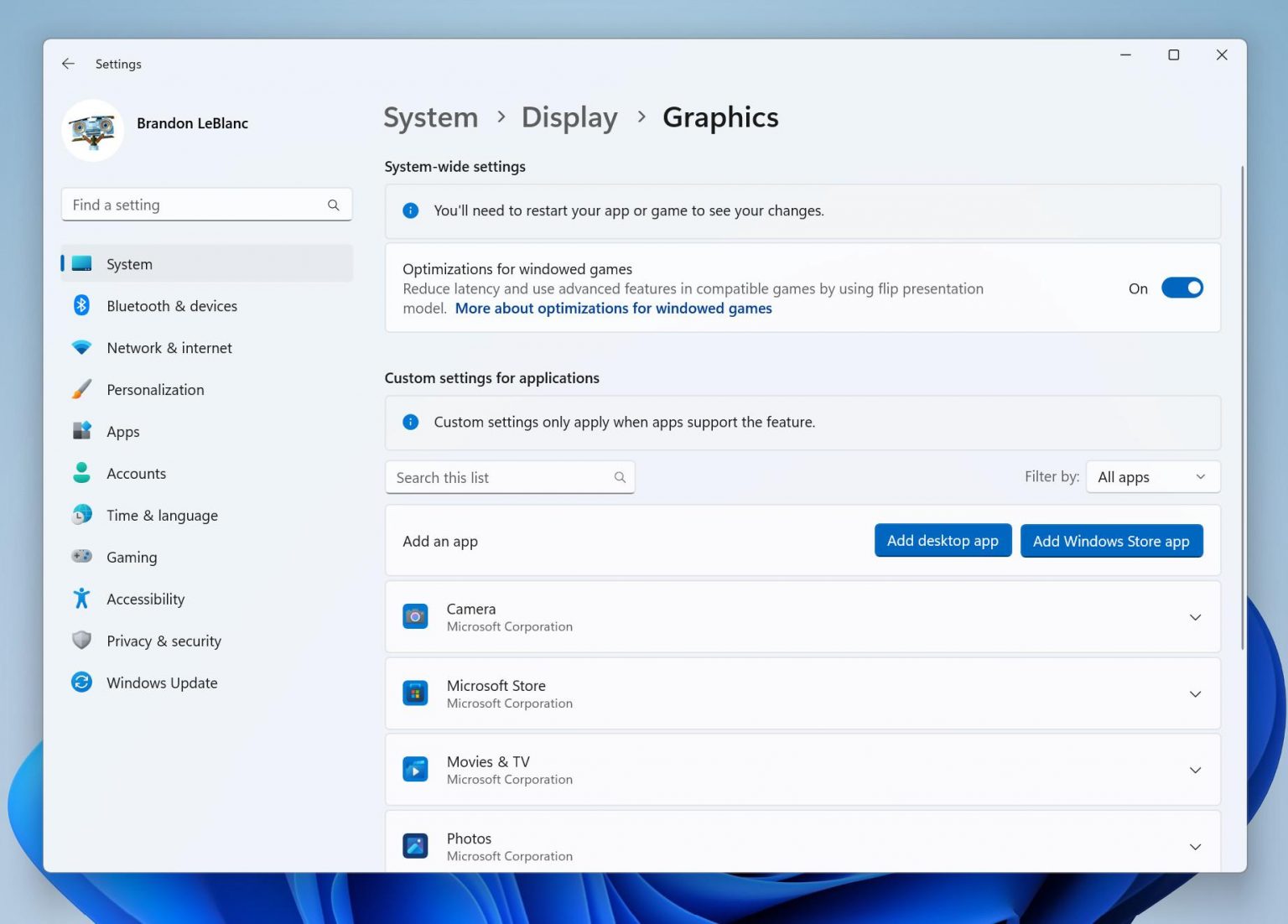Image resolution: width=1288 pixels, height=924 pixels.
Task: Click the Network & internet globe icon
Action: (x=81, y=347)
